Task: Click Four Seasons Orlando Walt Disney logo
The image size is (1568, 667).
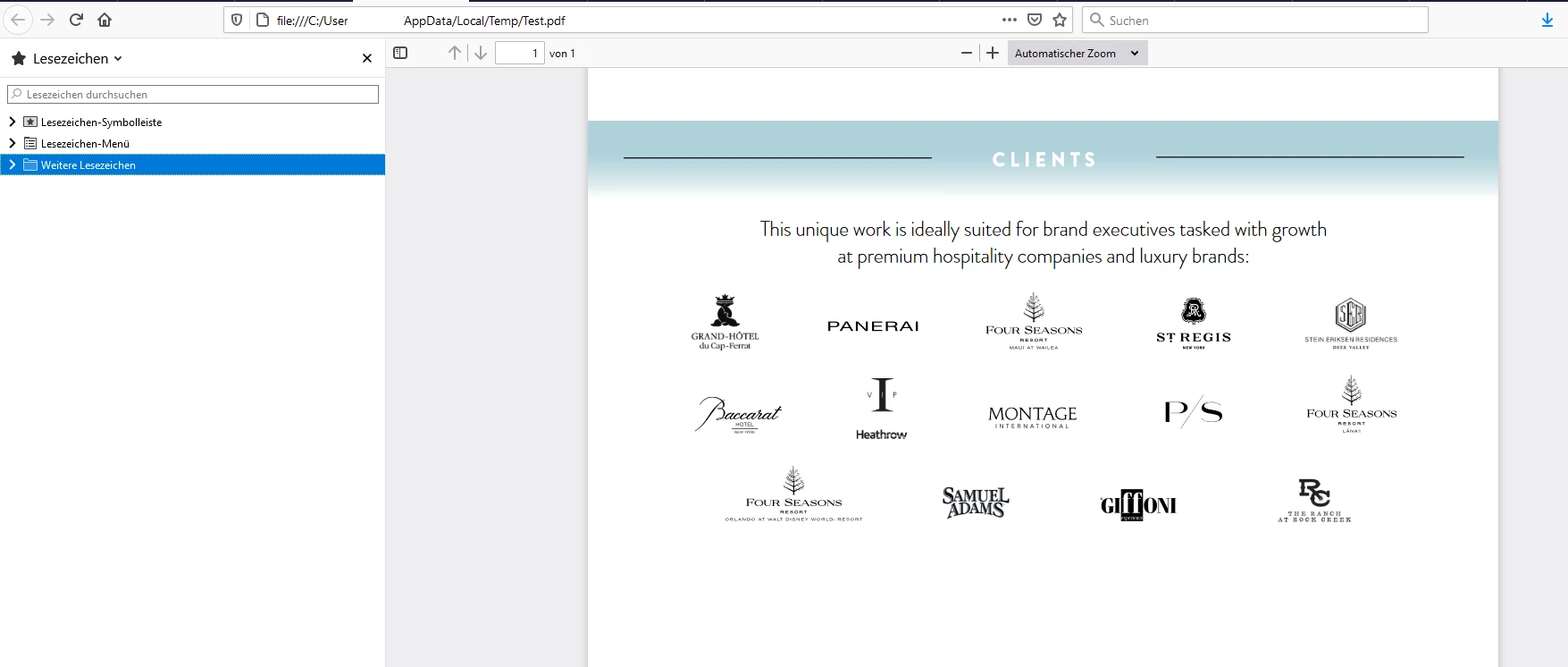Action: point(794,494)
